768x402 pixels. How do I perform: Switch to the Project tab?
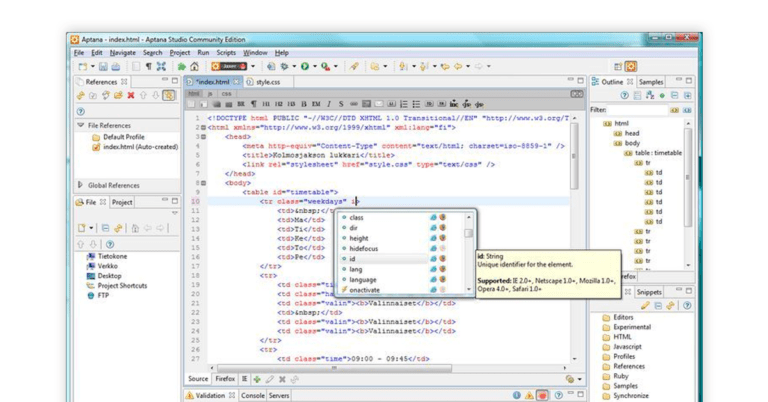tap(122, 202)
